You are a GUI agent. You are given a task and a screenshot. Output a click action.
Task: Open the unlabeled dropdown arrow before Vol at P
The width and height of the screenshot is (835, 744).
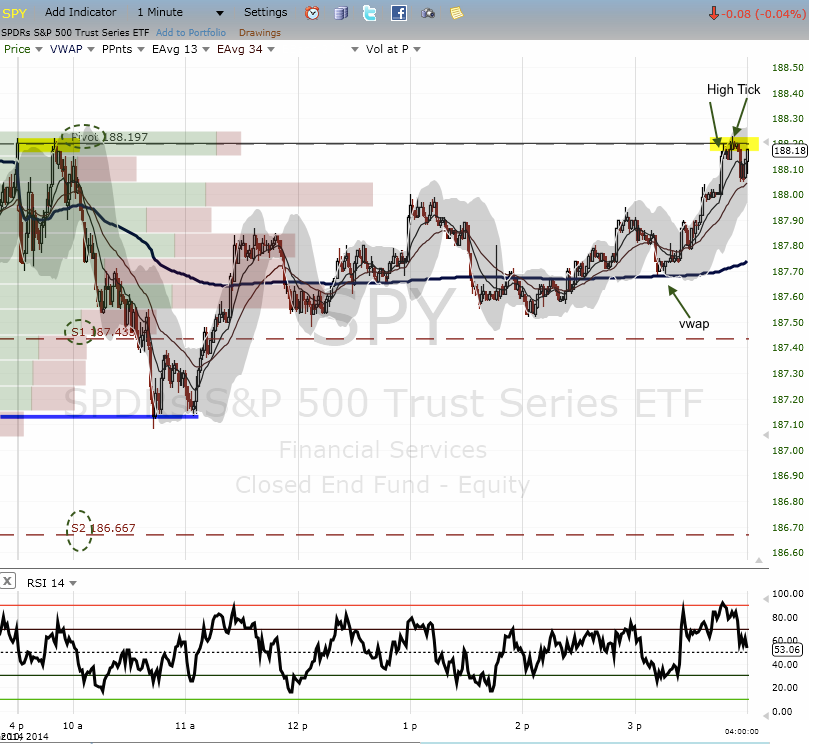coord(355,50)
